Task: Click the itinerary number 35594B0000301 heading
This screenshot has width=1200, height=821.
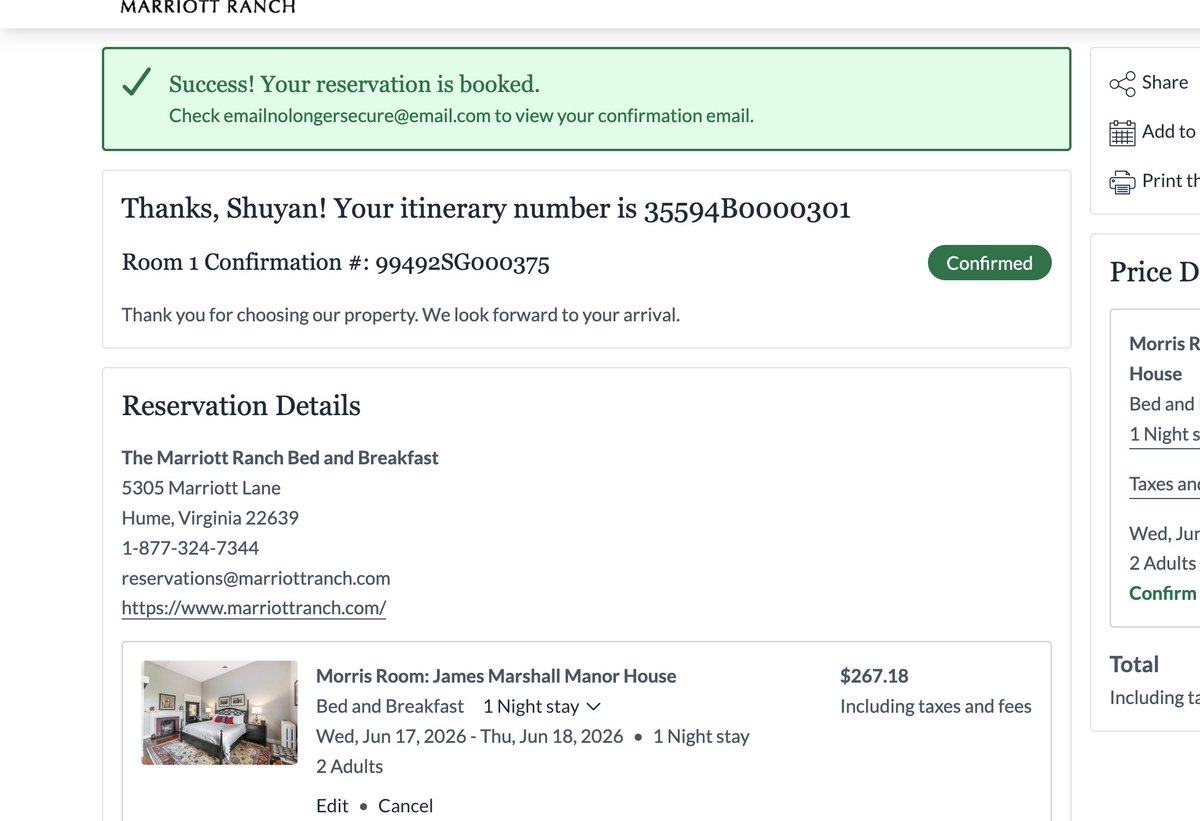Action: coord(486,209)
